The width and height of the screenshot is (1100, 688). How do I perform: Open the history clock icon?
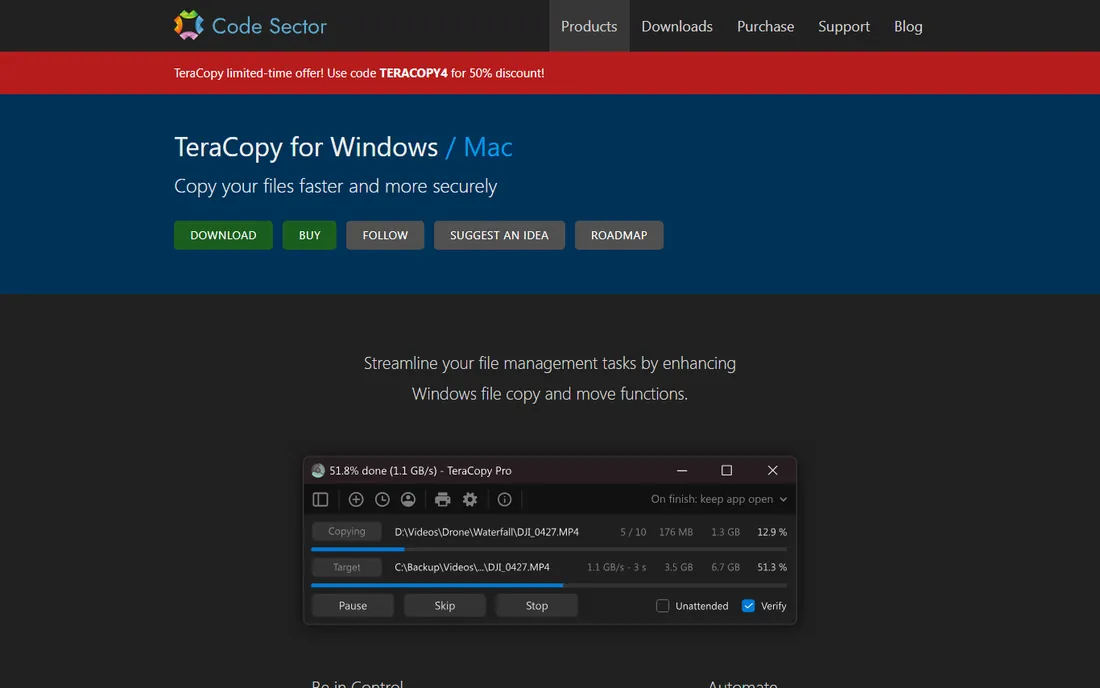click(382, 499)
